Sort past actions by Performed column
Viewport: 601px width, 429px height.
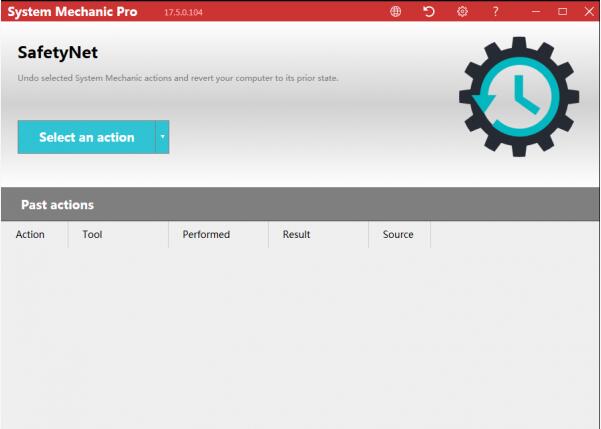point(218,234)
